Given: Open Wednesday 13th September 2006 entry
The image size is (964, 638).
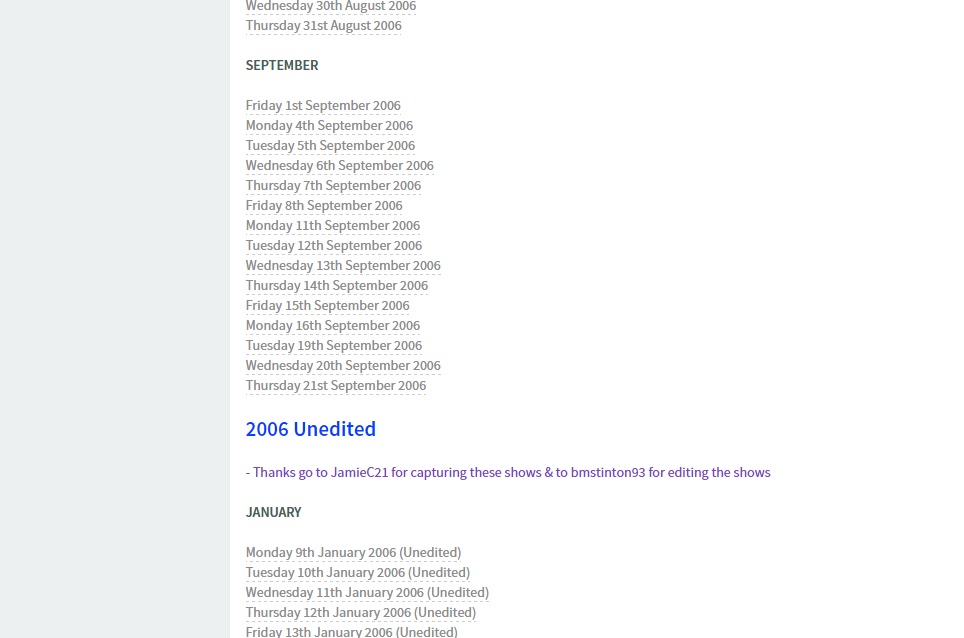Looking at the screenshot, I should tap(343, 266).
